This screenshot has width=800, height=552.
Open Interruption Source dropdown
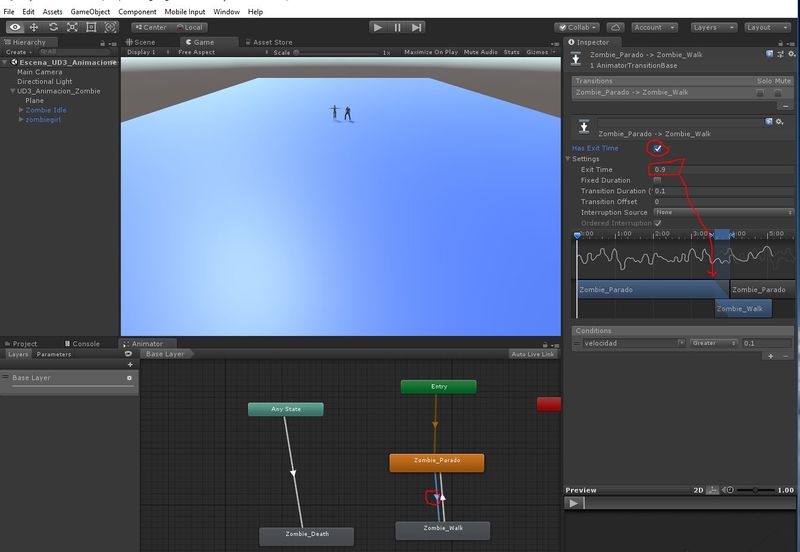(723, 212)
